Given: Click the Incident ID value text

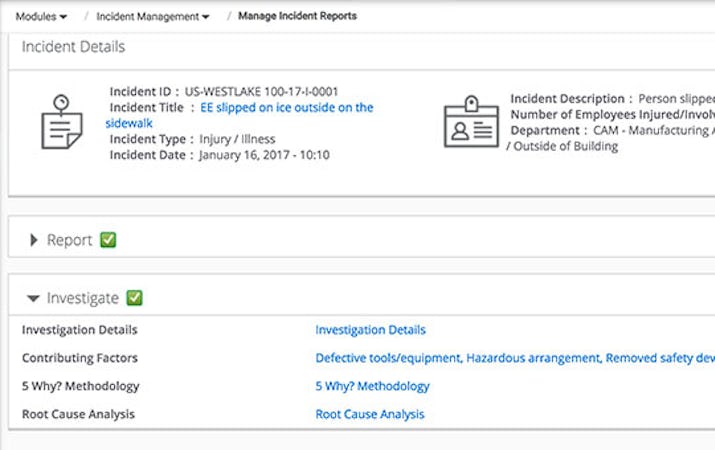Looking at the screenshot, I should click(x=262, y=92).
